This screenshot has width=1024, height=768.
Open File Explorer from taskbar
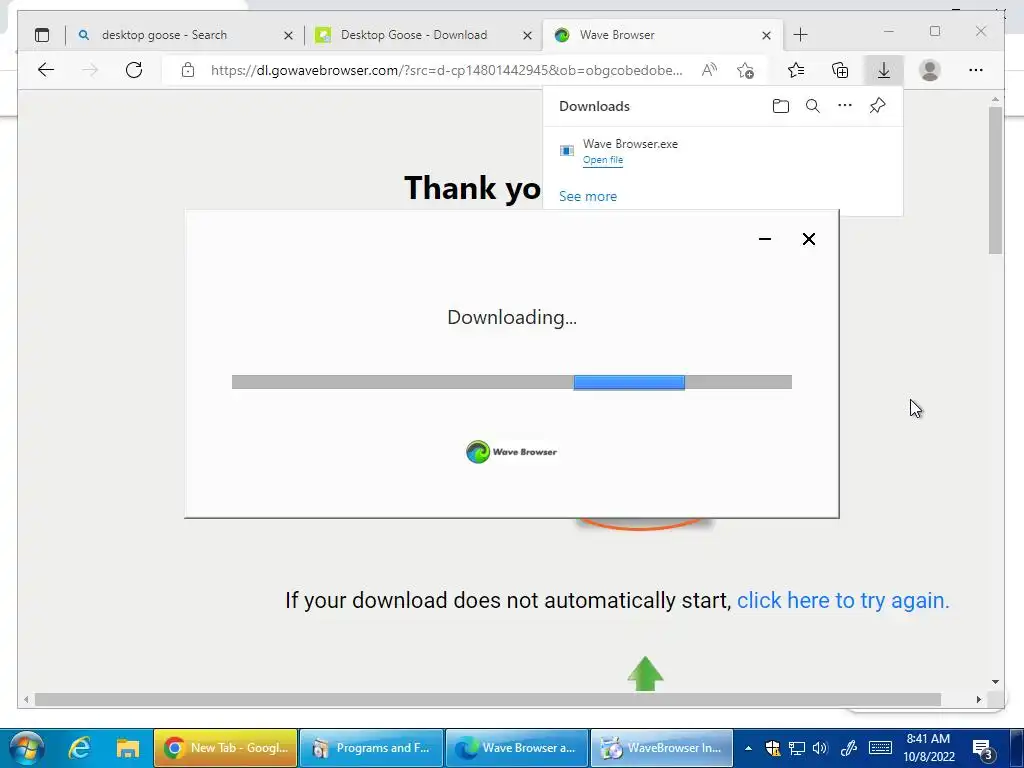click(128, 748)
